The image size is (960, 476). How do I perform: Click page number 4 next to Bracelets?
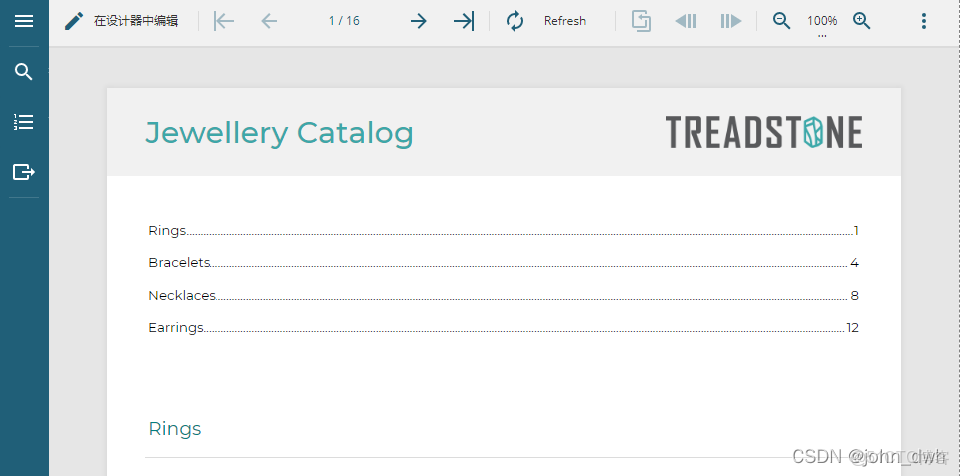tap(855, 263)
